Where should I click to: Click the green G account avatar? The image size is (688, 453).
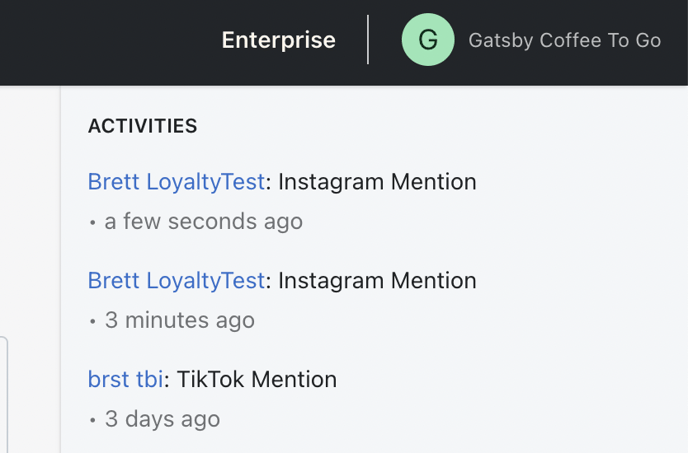[428, 40]
